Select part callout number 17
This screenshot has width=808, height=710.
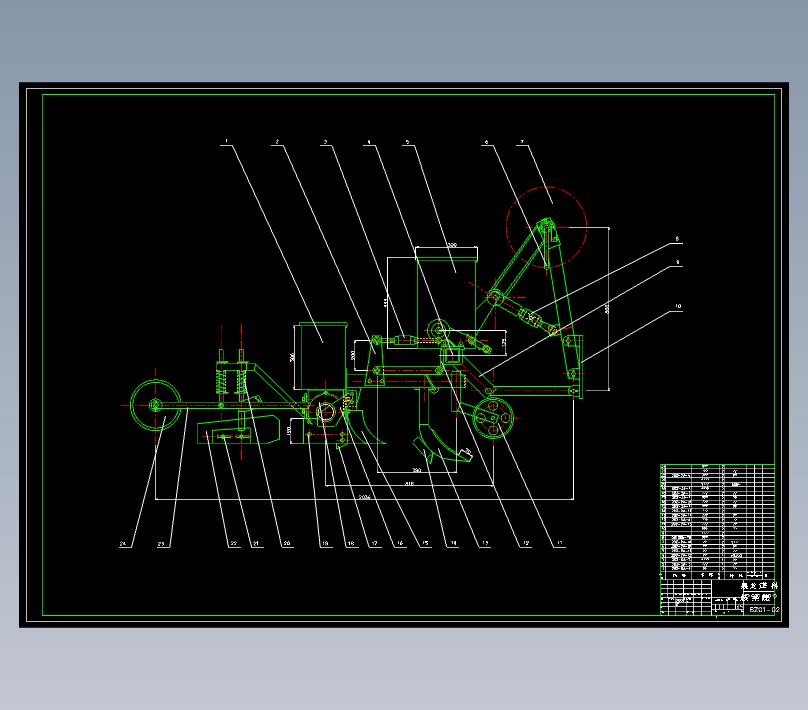click(374, 543)
